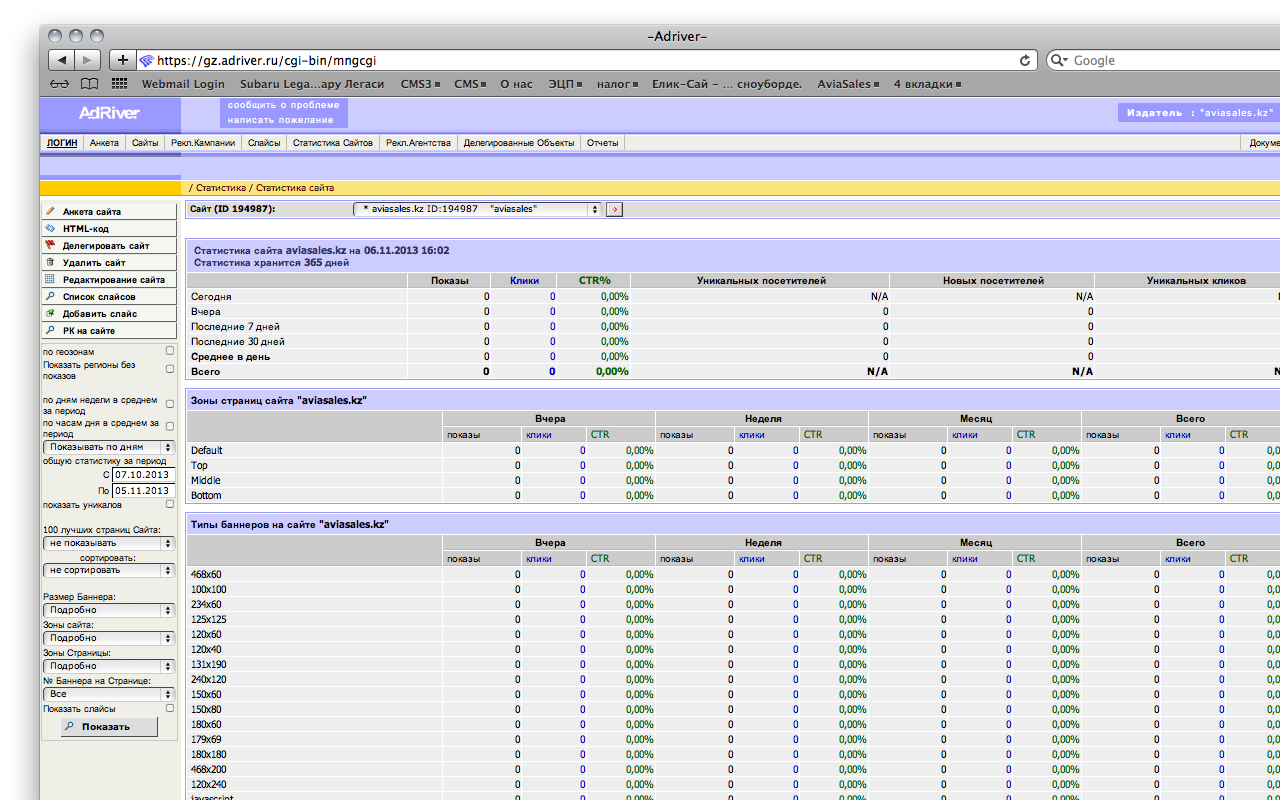Switch to the Отчеты menu tab
The width and height of the screenshot is (1280, 800).
pyautogui.click(x=603, y=143)
